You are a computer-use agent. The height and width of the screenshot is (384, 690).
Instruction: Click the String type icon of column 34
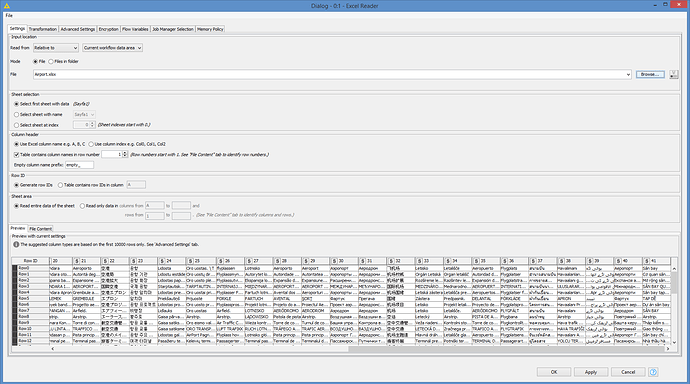click(x=448, y=261)
